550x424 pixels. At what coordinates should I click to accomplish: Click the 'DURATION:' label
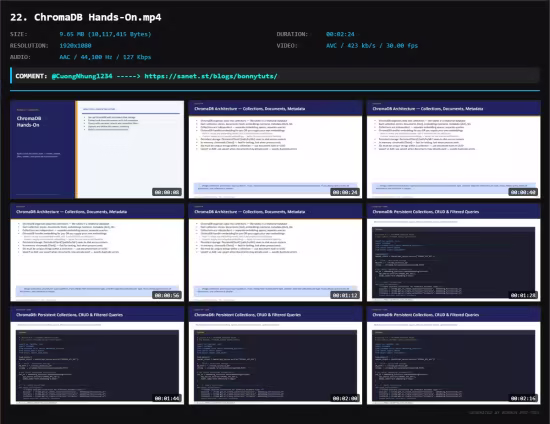(x=292, y=34)
